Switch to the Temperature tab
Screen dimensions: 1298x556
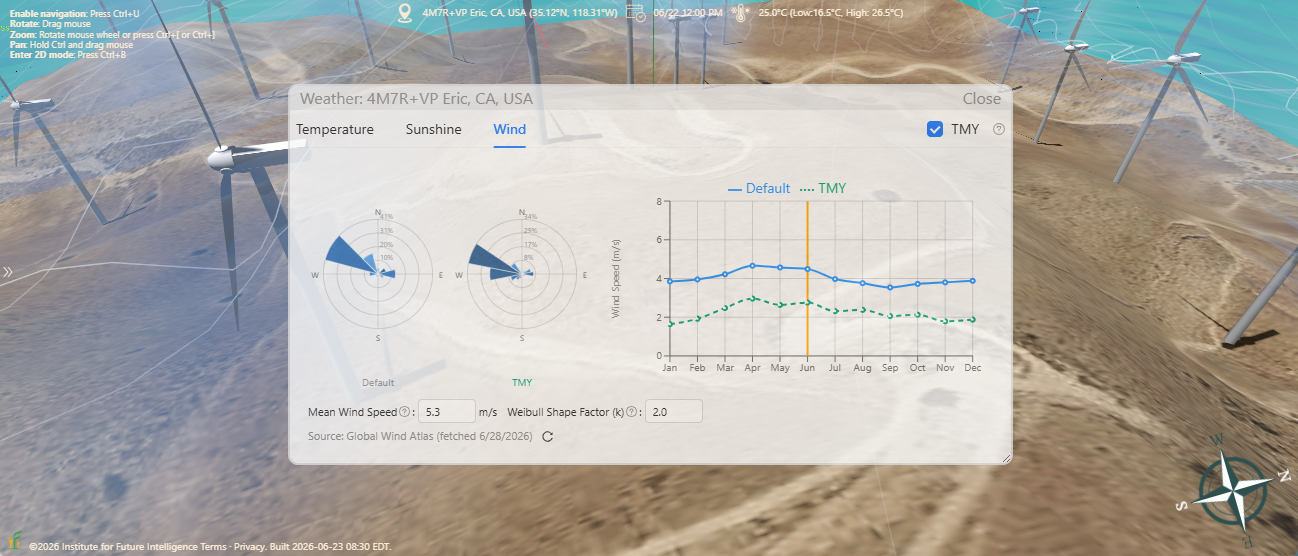pyautogui.click(x=335, y=129)
